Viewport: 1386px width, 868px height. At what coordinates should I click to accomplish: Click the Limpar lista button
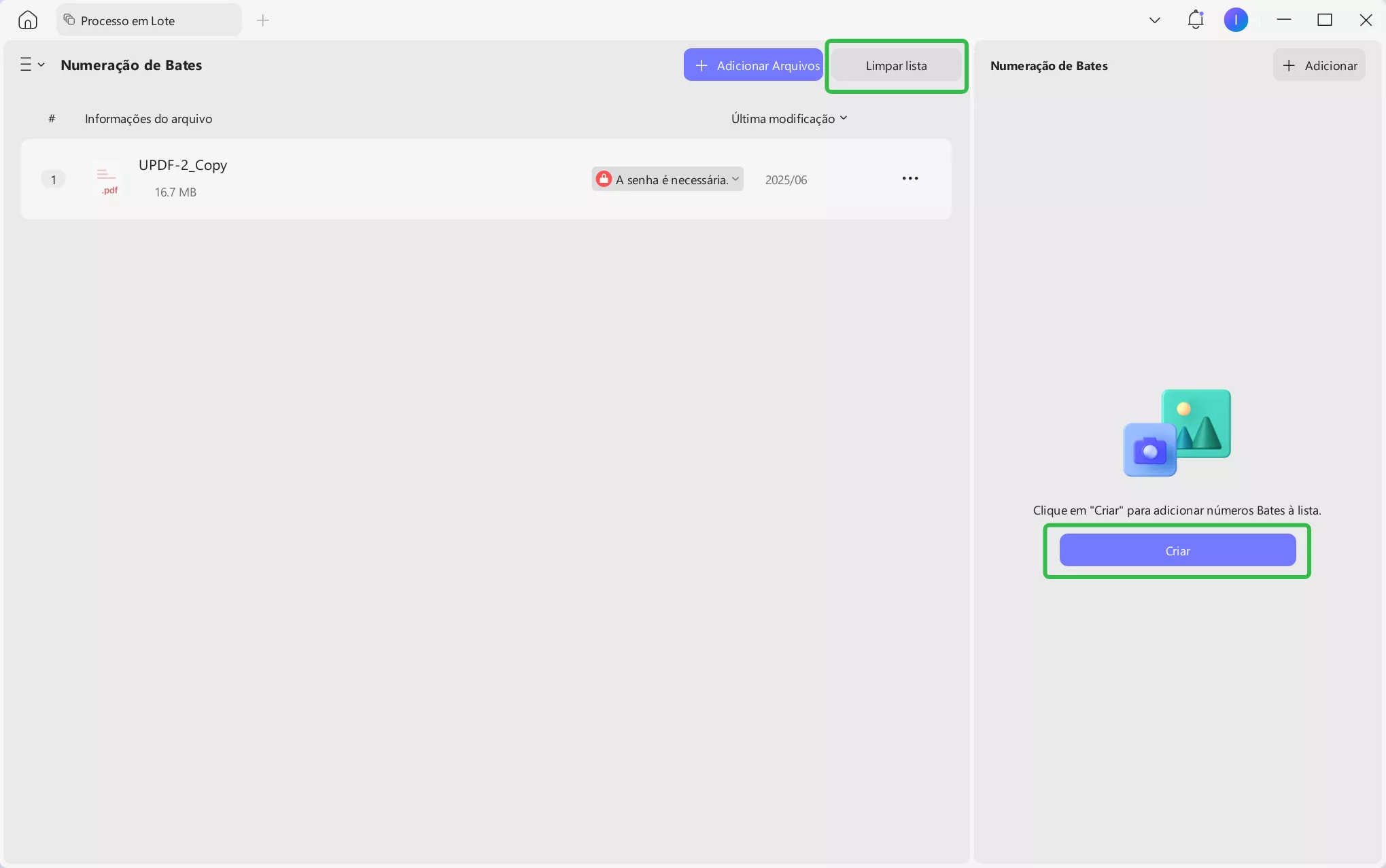[896, 66]
